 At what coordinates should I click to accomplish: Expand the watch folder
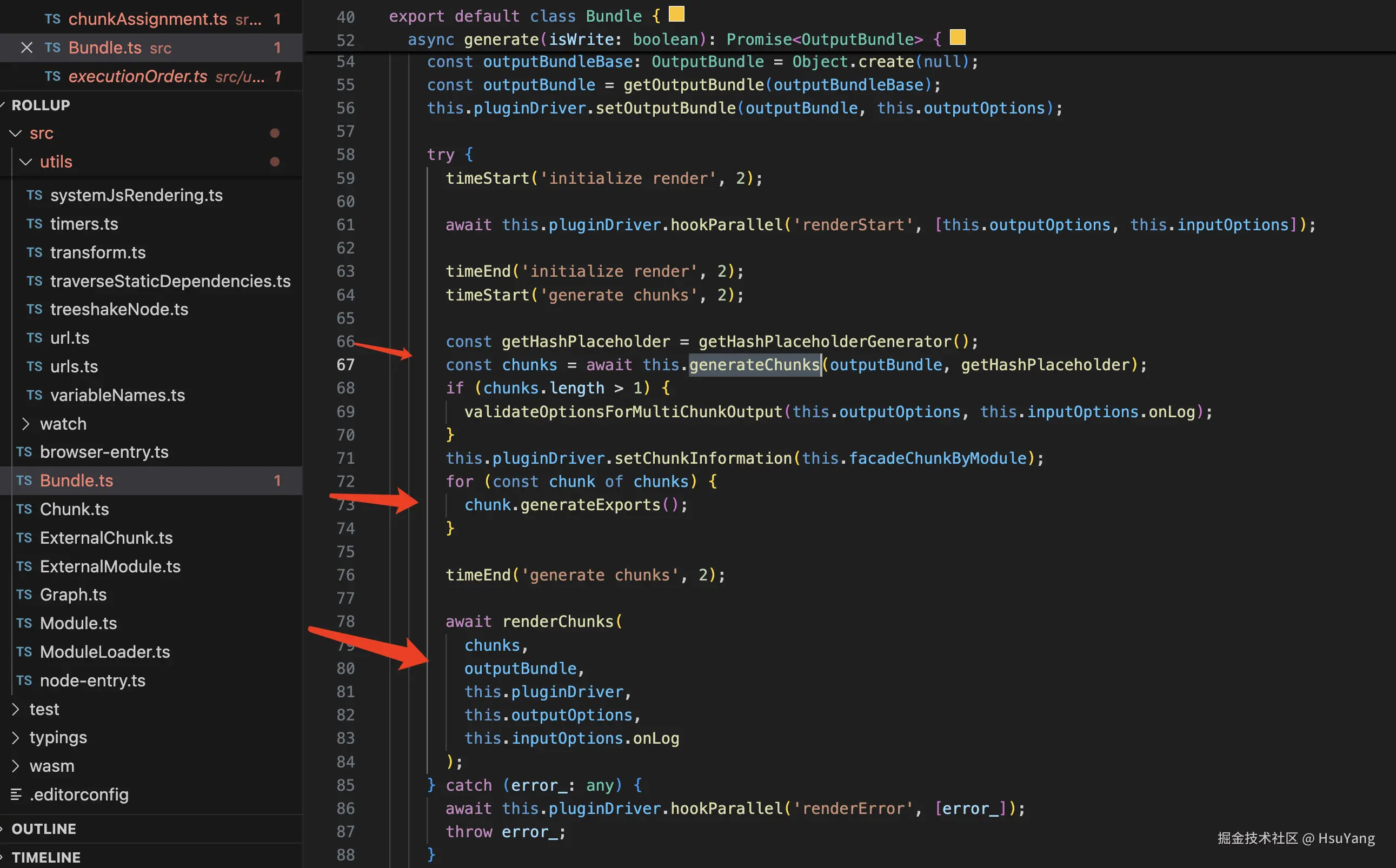coord(26,424)
